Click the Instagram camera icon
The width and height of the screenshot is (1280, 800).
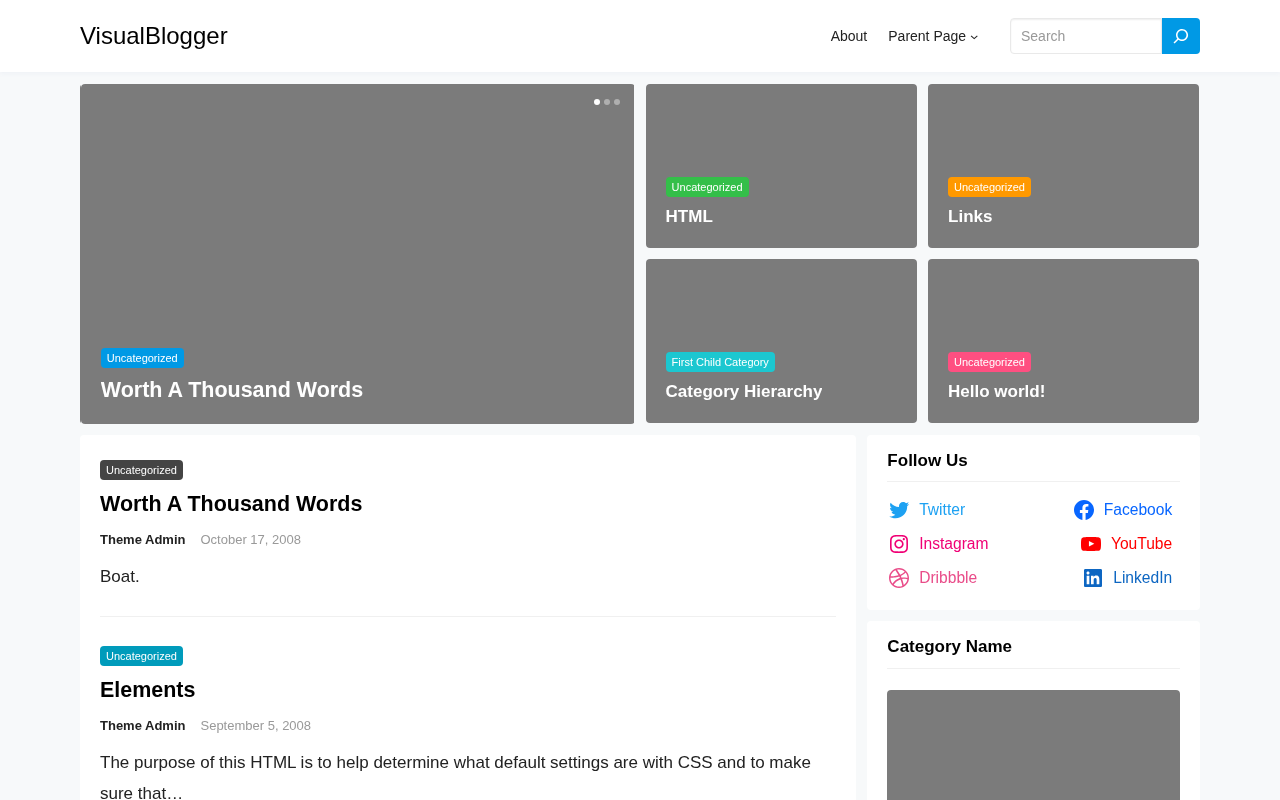tap(899, 544)
